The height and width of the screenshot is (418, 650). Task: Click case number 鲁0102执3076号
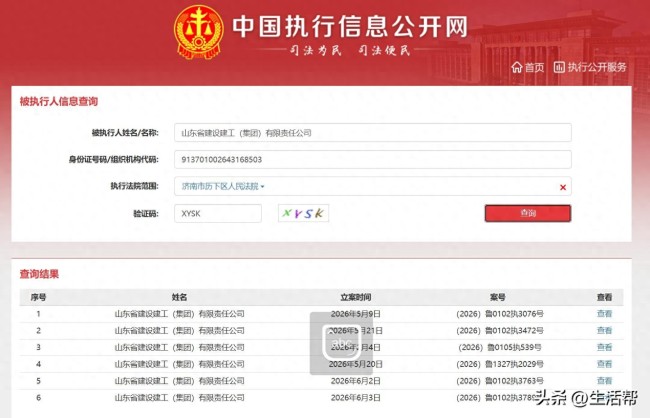[500, 314]
